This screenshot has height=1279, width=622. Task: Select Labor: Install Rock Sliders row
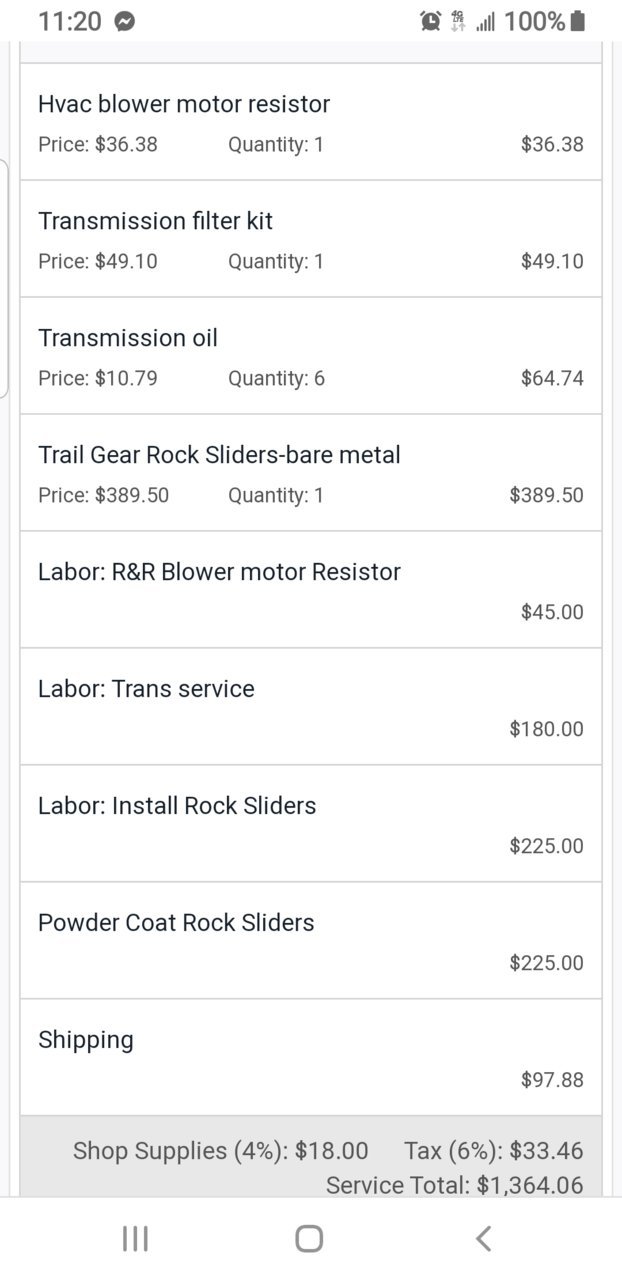tap(311, 824)
